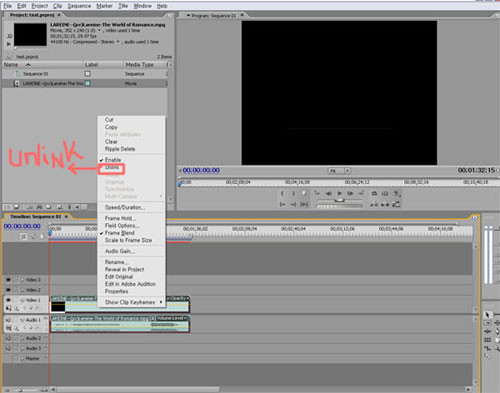This screenshot has width=500, height=393.
Task: Toggle track lock box on Video 3
Action: click(x=15, y=280)
